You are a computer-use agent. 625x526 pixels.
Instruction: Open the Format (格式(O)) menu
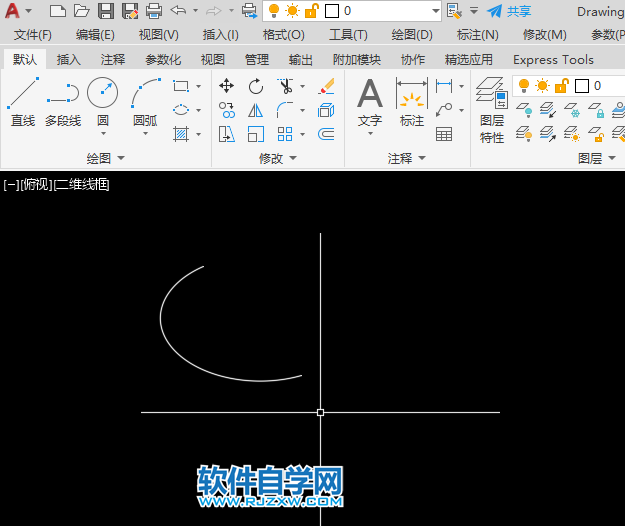tap(283, 34)
